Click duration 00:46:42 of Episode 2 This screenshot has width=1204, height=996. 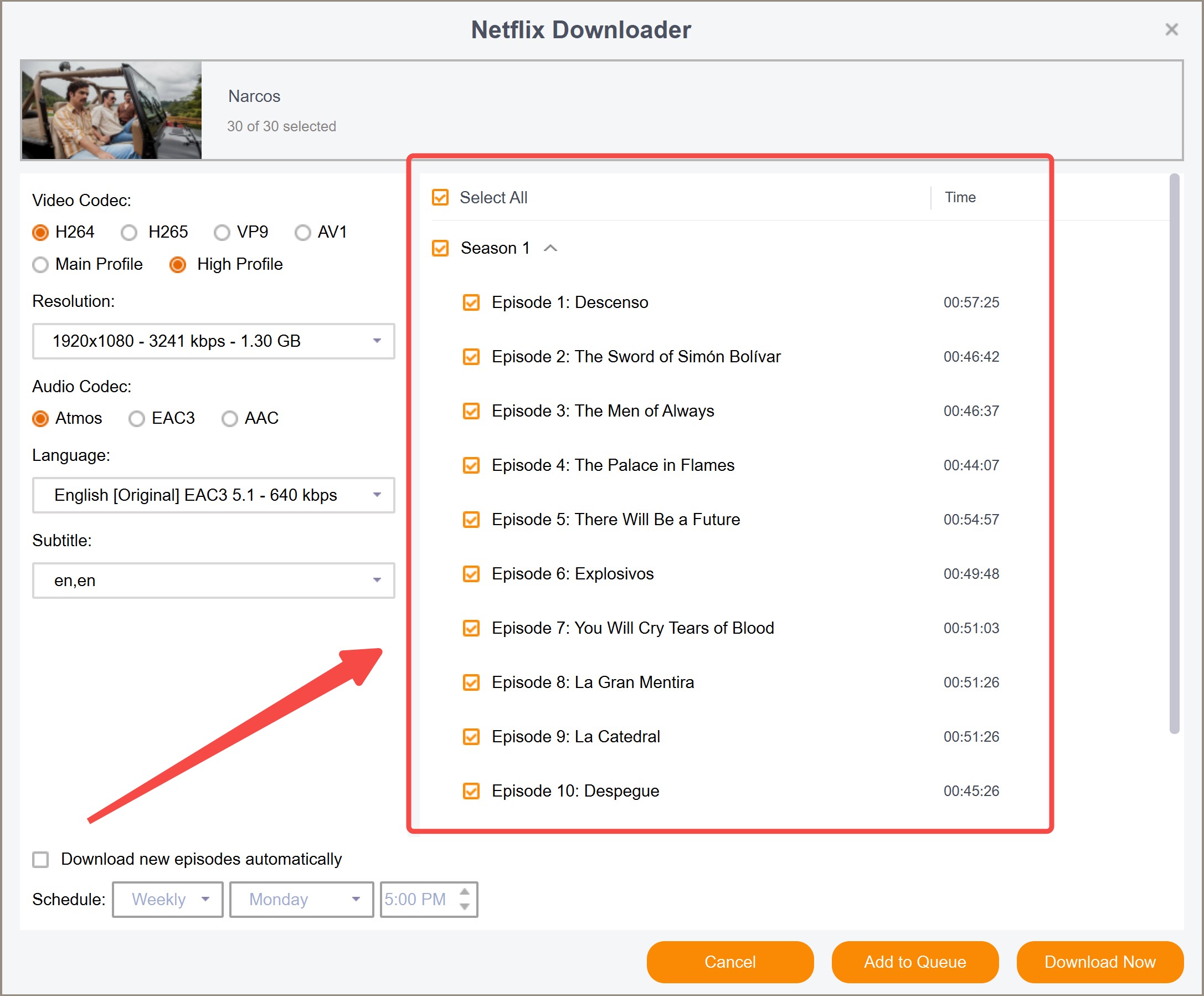[x=971, y=357]
